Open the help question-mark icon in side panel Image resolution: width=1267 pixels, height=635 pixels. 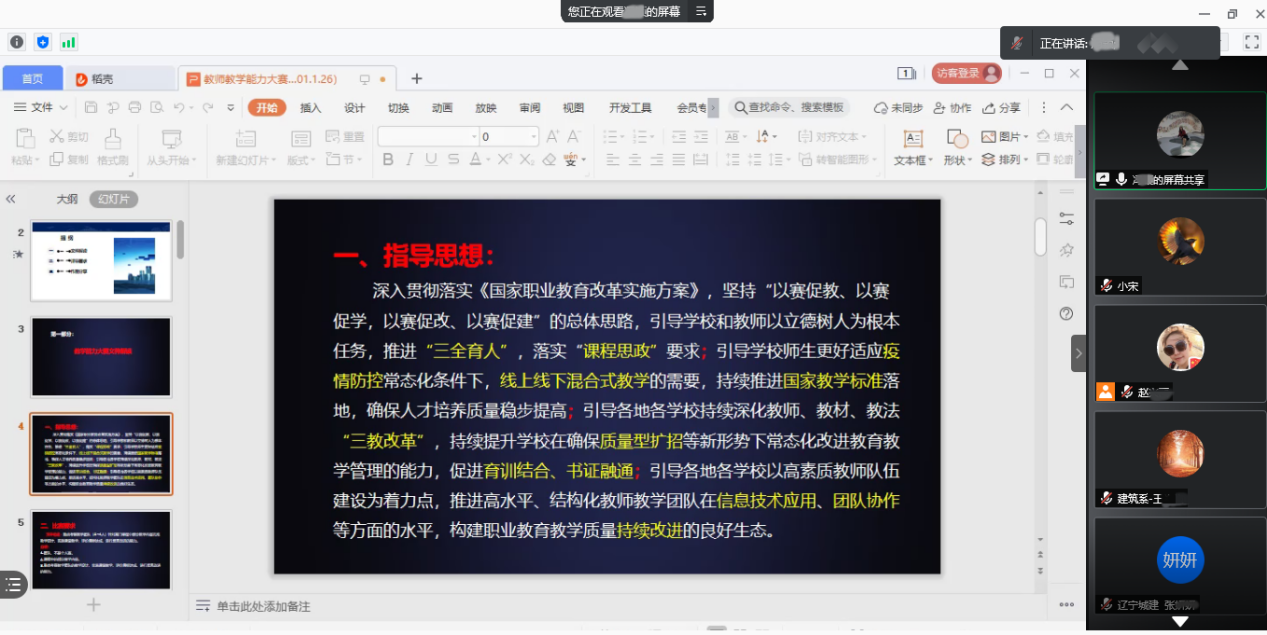[x=1066, y=314]
